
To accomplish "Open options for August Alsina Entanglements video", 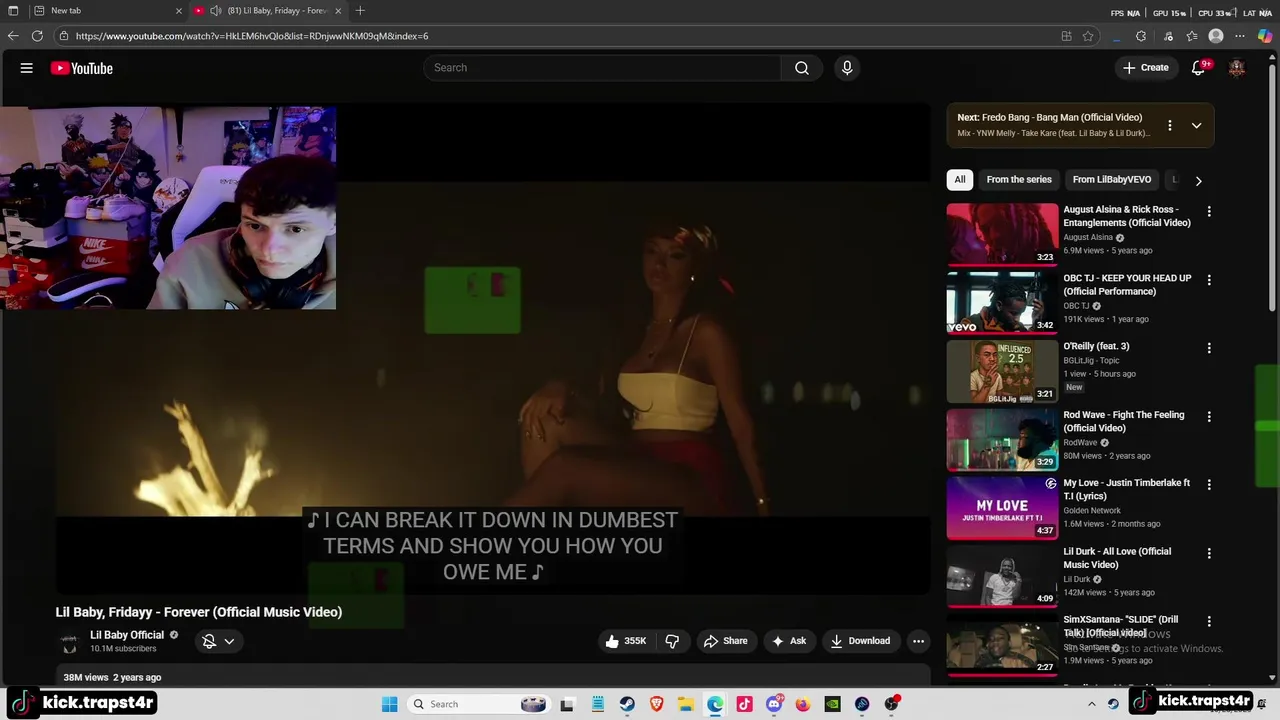I will [1209, 212].
